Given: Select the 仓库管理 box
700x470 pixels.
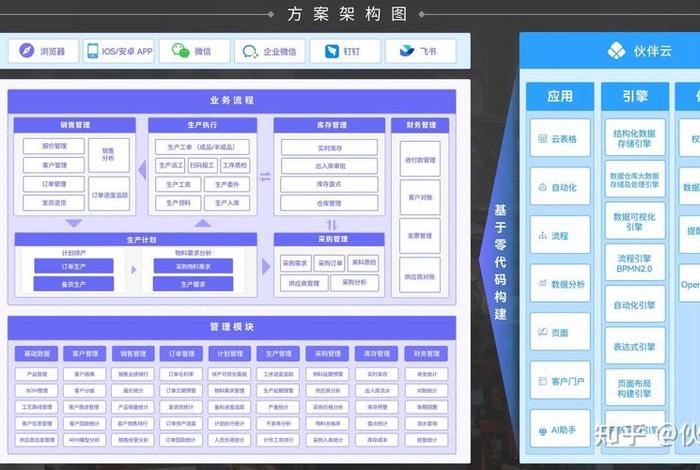Looking at the screenshot, I should point(329,203).
